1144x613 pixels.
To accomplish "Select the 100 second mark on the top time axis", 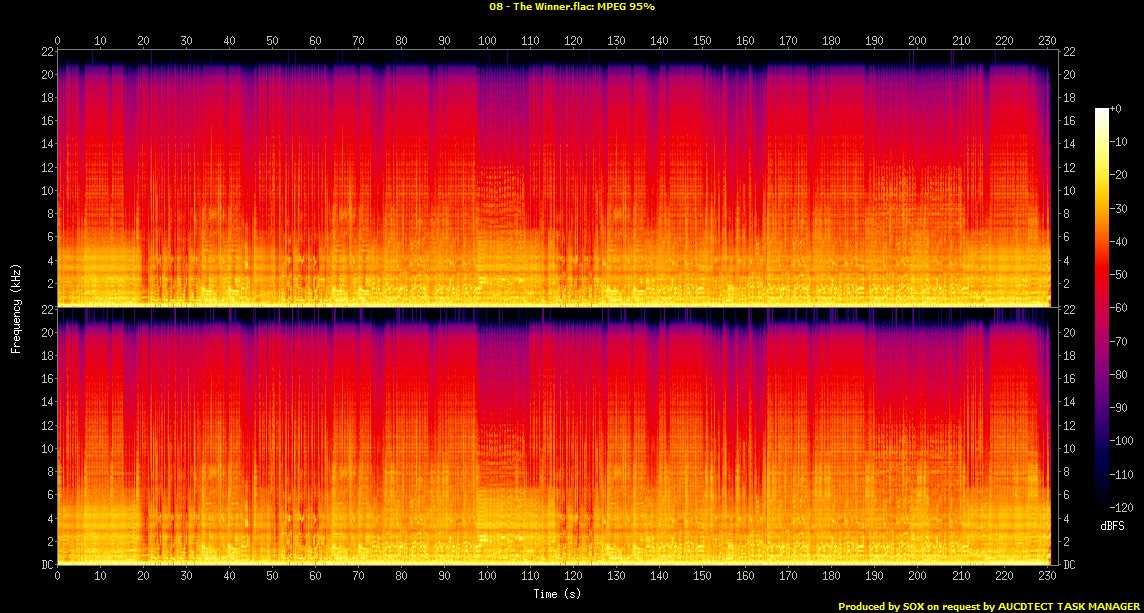I will [487, 40].
